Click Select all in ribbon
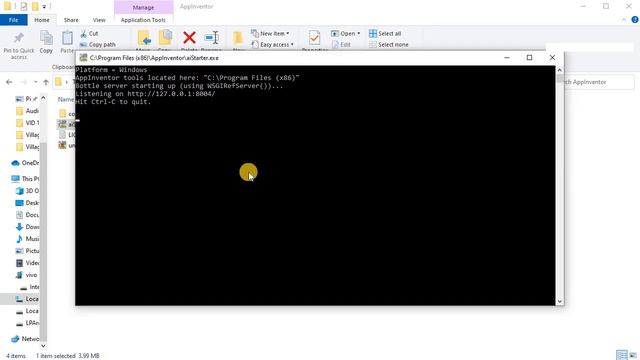Image resolution: width=640 pixels, height=360 pixels. coord(385,33)
